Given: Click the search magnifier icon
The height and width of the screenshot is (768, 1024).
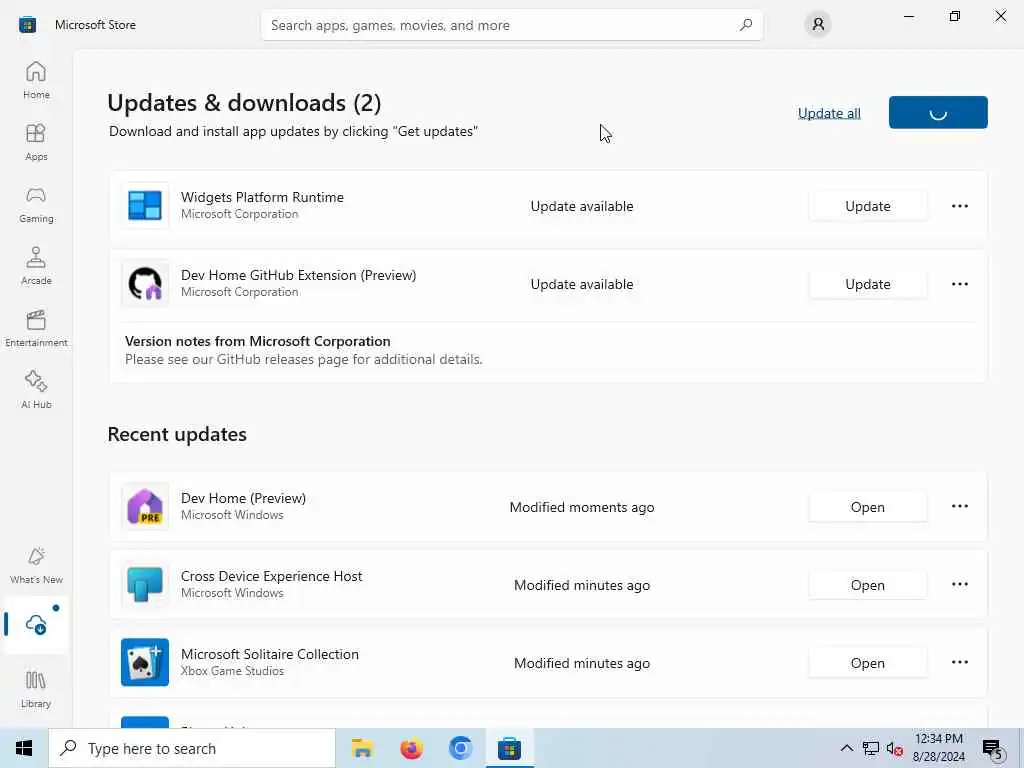Looking at the screenshot, I should tap(746, 25).
